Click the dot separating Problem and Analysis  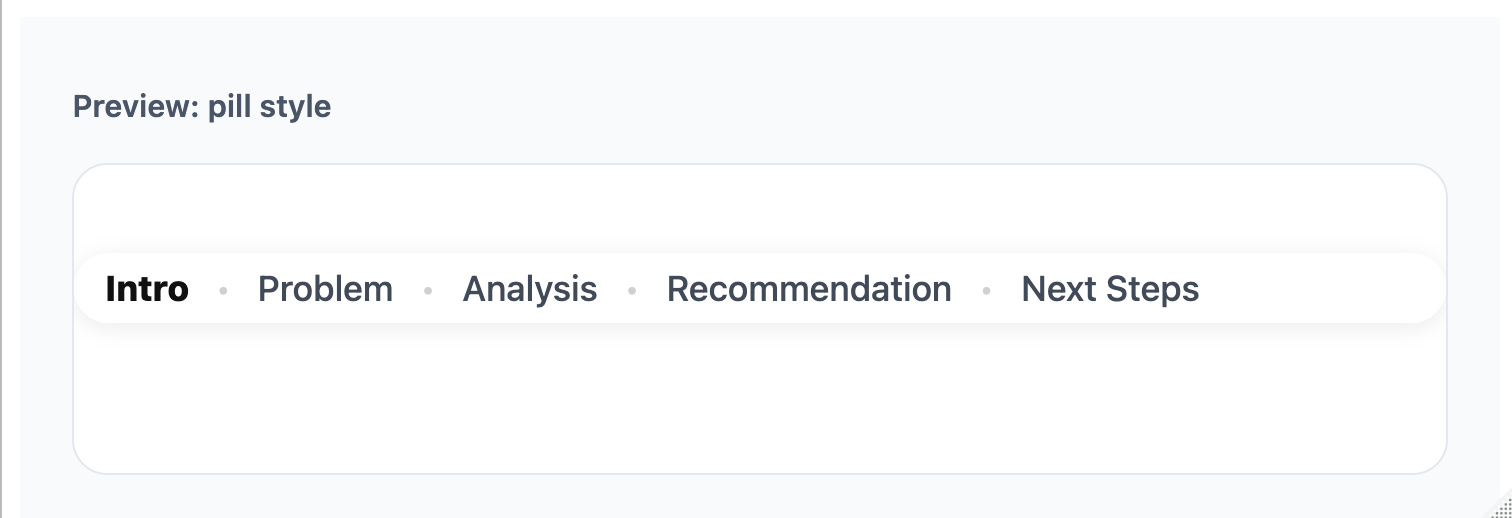(428, 291)
